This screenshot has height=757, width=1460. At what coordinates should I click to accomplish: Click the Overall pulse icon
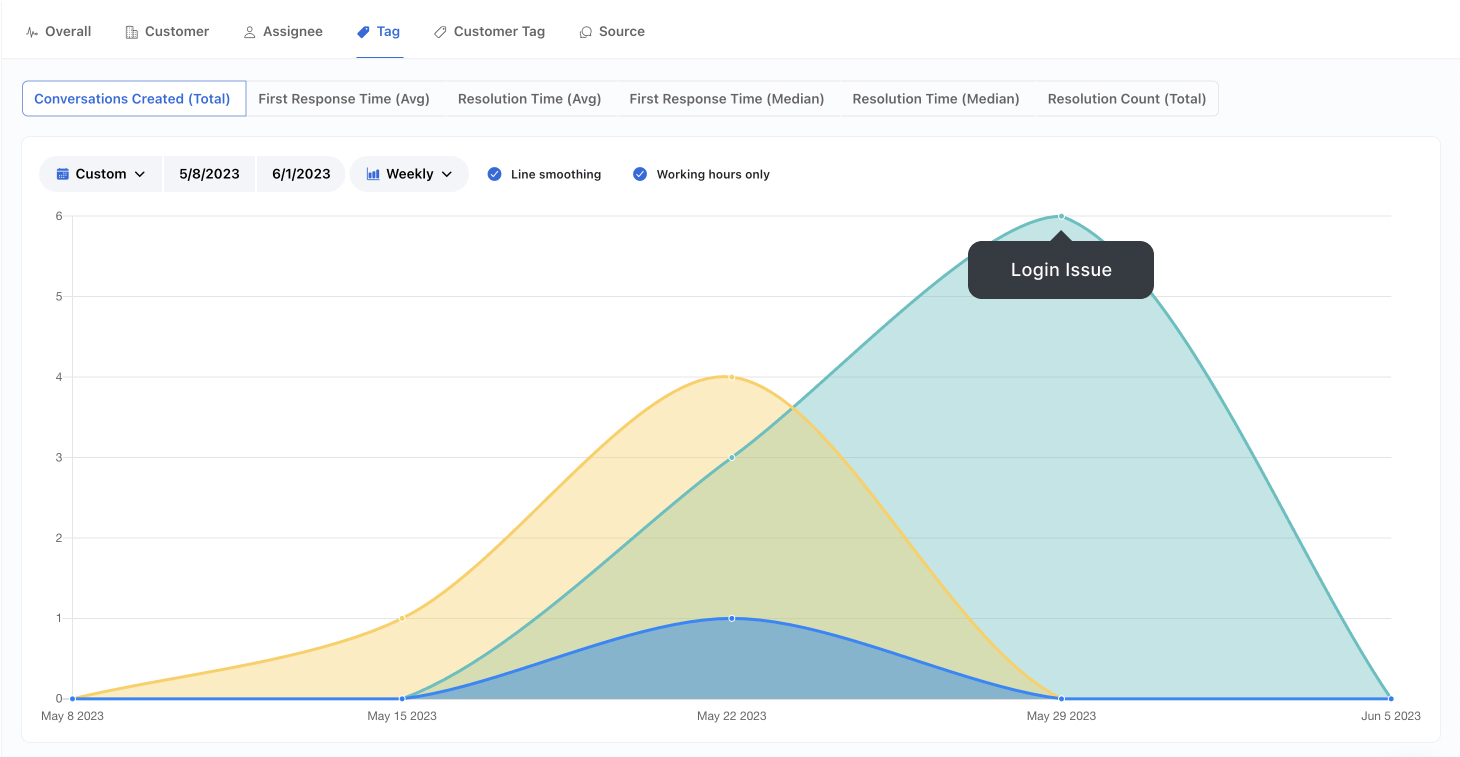[x=32, y=32]
